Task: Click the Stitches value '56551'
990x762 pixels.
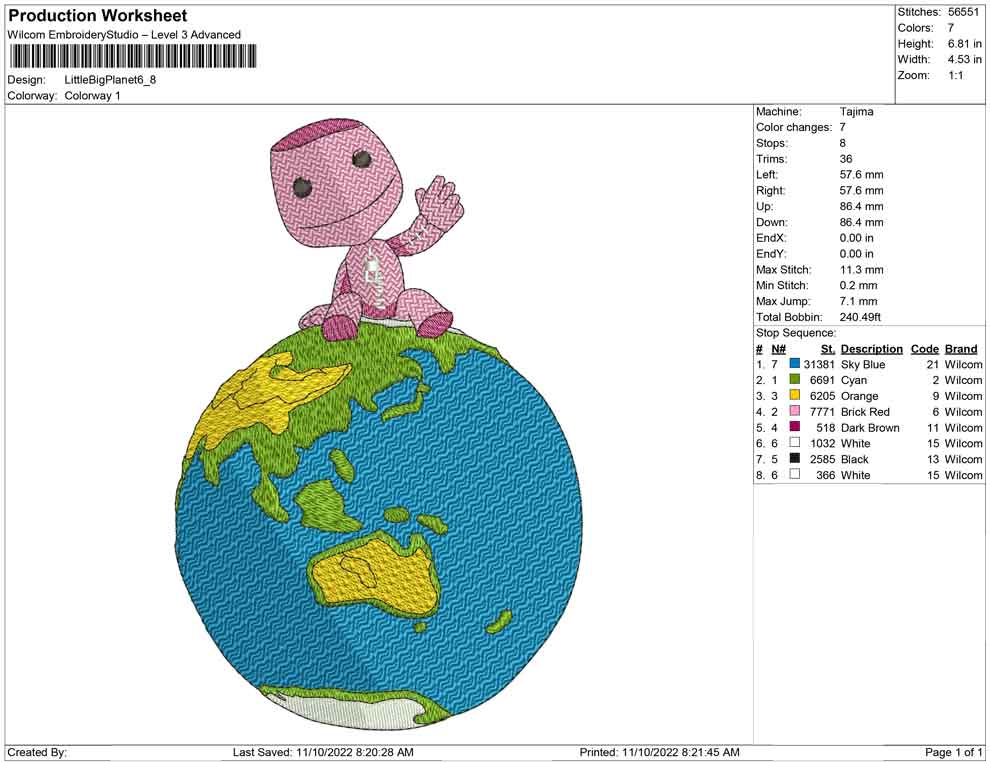Action: pos(963,12)
